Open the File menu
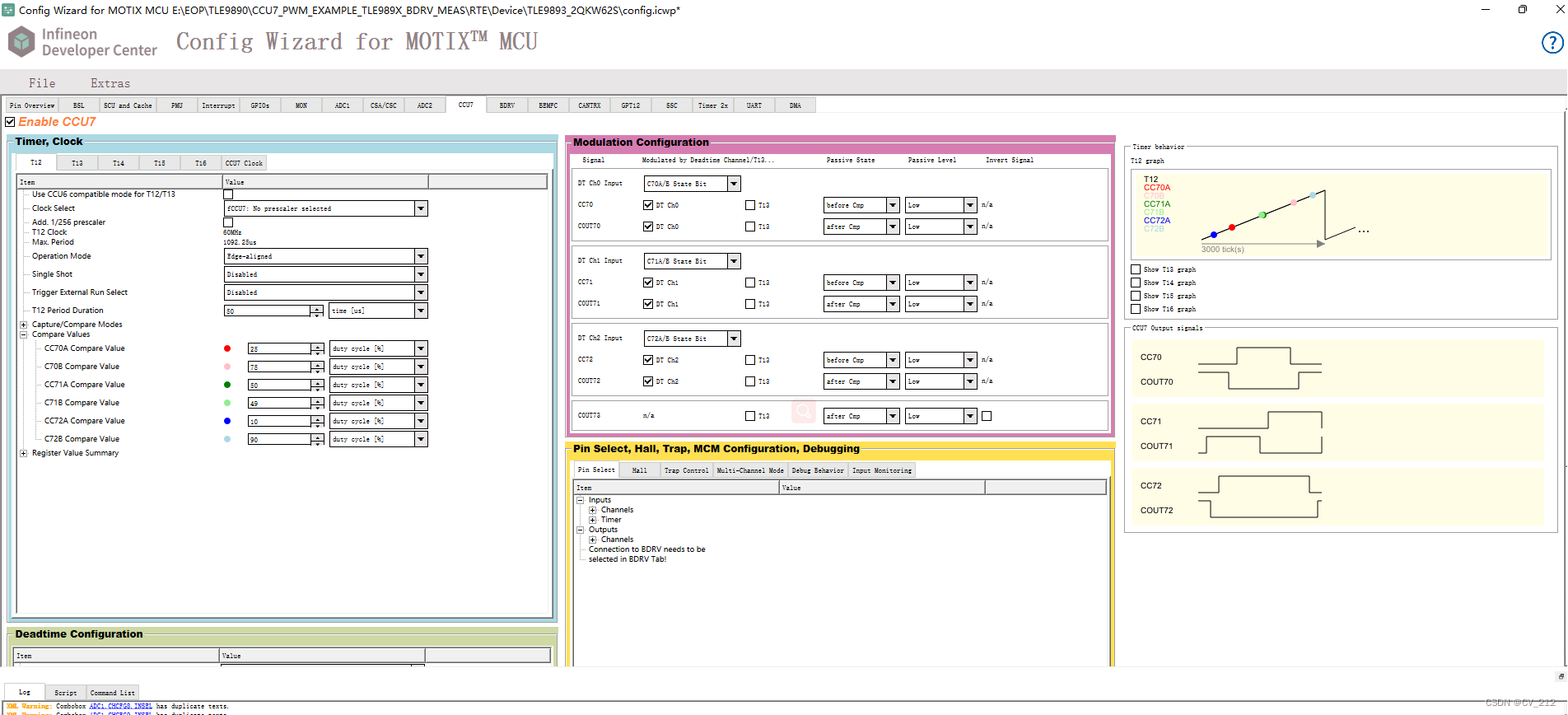The image size is (1568, 715). pyautogui.click(x=42, y=83)
